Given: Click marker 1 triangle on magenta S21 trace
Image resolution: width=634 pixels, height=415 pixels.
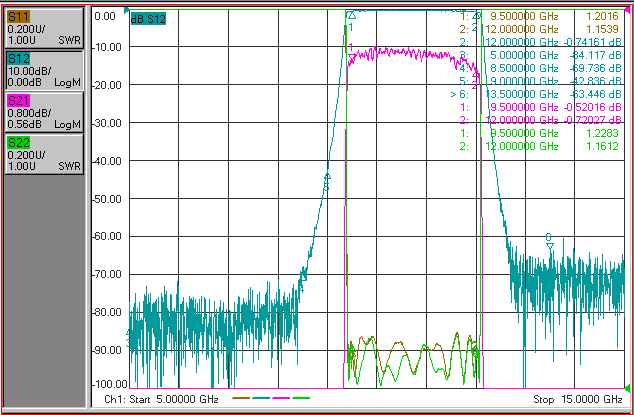Looking at the screenshot, I should pyautogui.click(x=352, y=59).
